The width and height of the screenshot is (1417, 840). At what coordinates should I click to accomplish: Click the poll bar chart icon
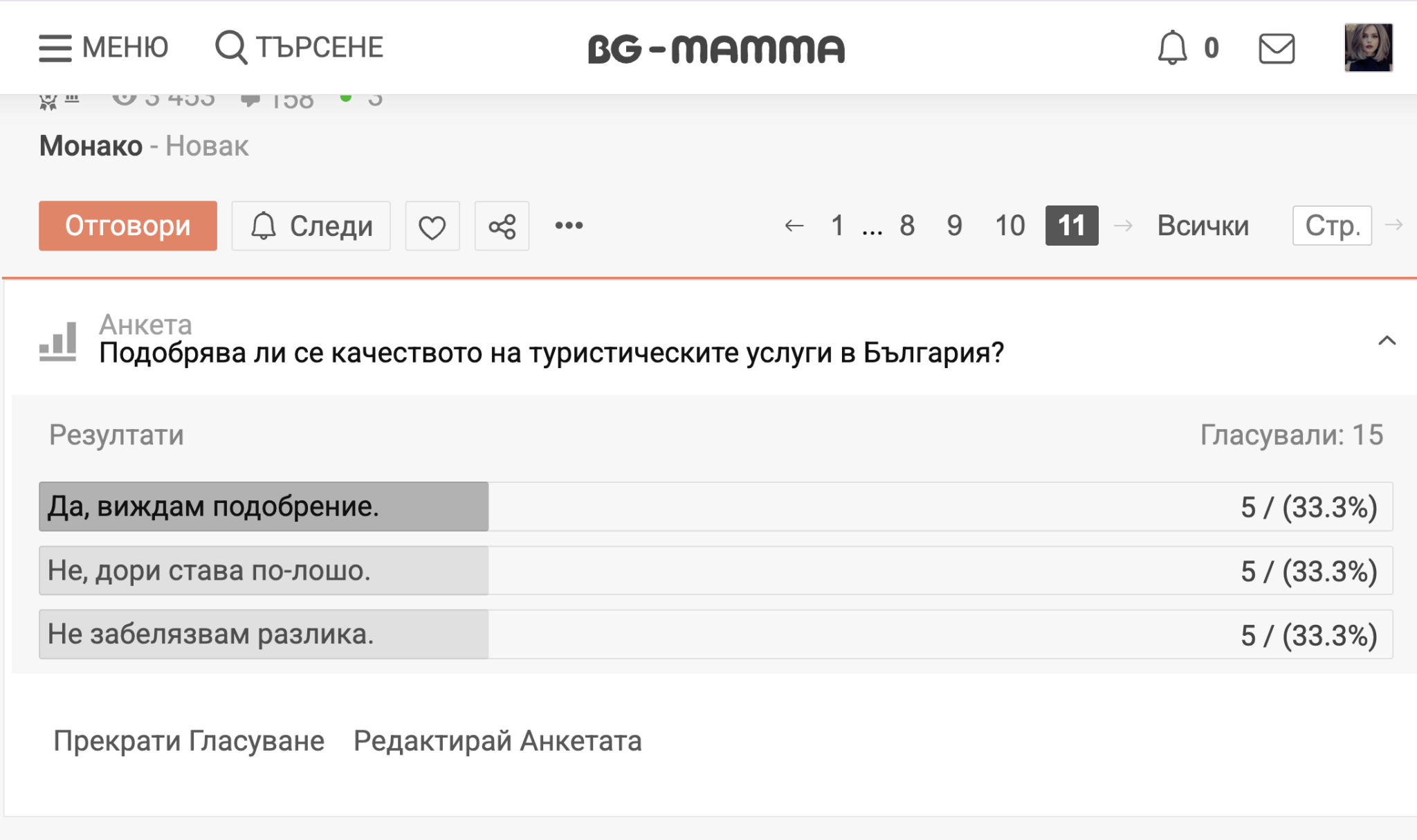(x=58, y=341)
